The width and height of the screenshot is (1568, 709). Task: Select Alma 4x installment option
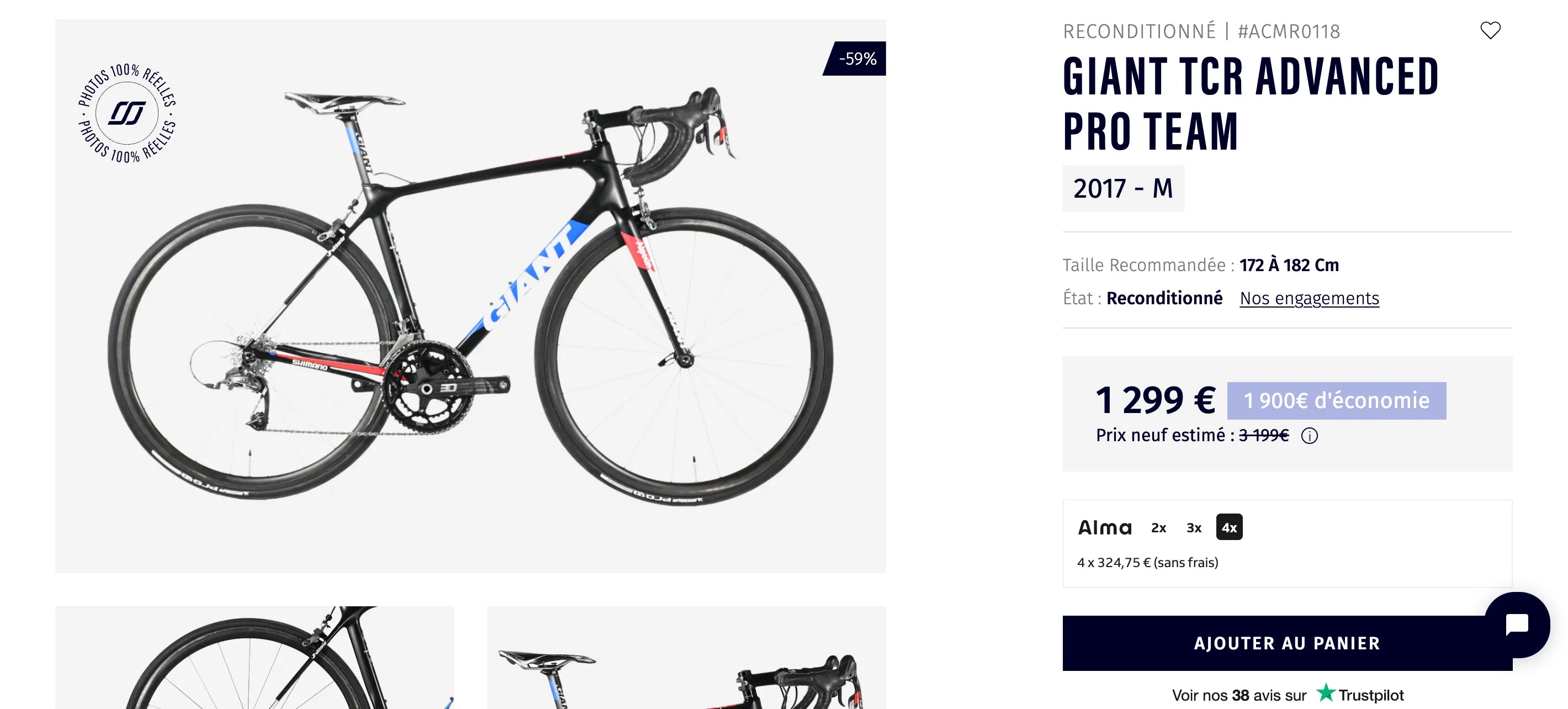[1229, 528]
